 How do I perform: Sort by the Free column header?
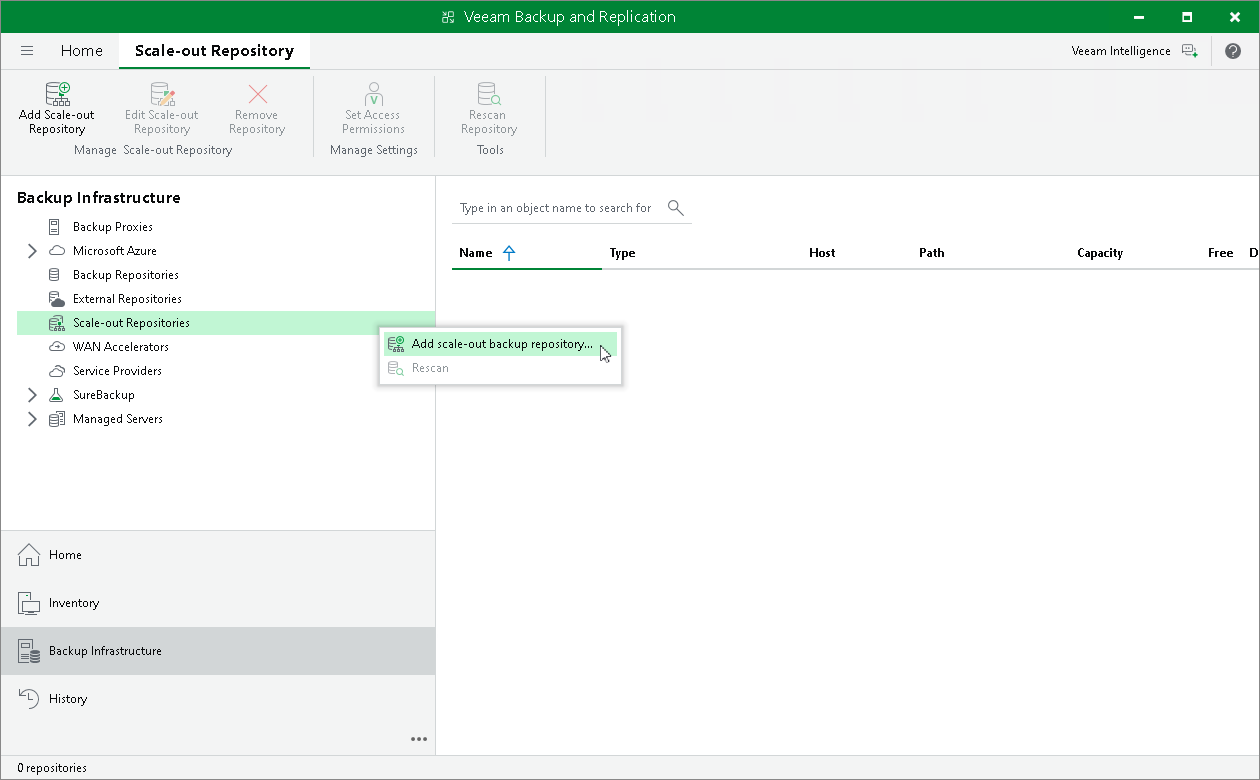pos(1220,253)
